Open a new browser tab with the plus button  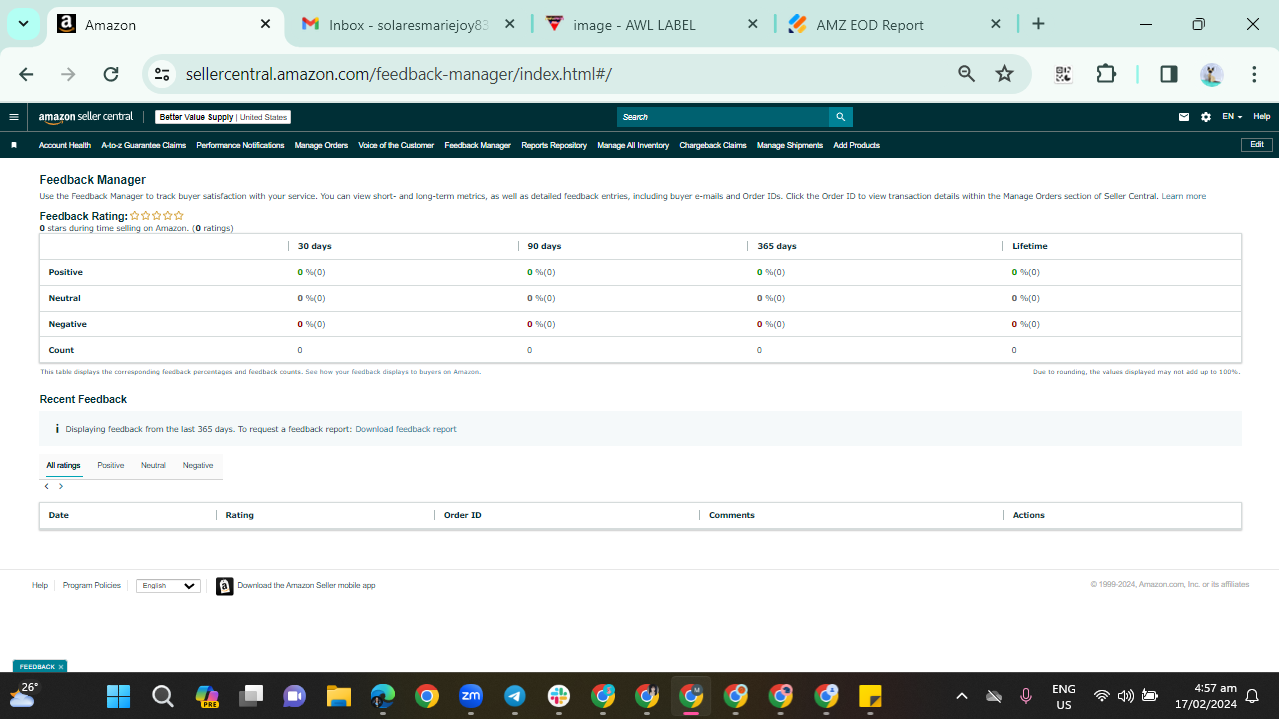click(1038, 24)
